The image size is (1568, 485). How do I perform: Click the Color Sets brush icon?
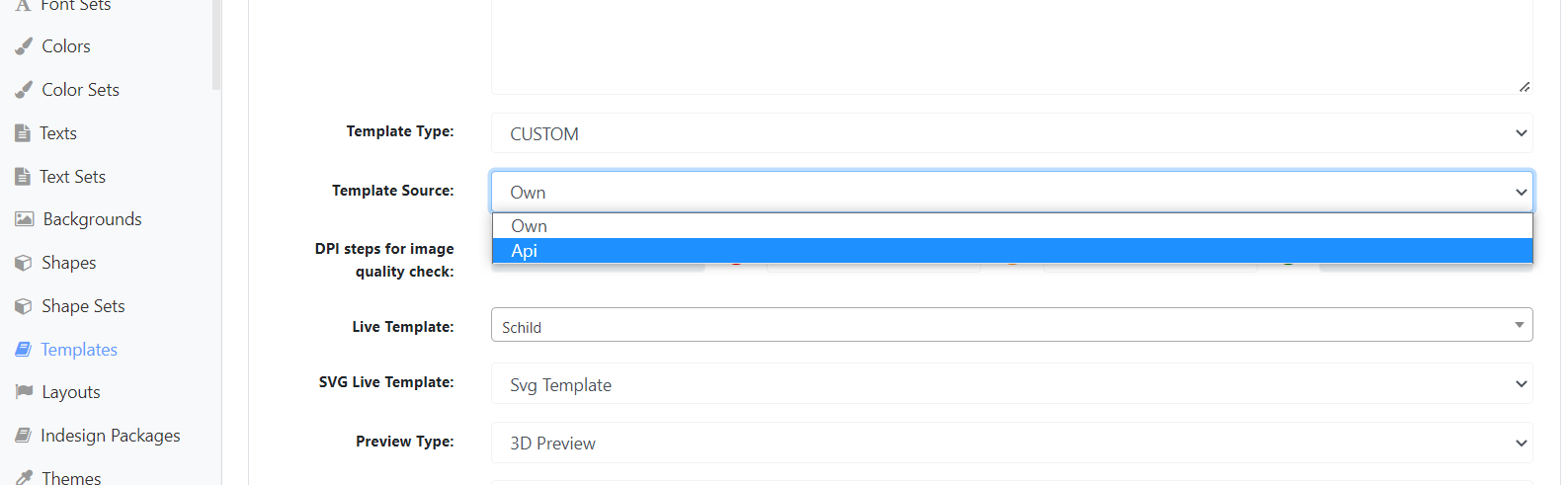coord(24,90)
